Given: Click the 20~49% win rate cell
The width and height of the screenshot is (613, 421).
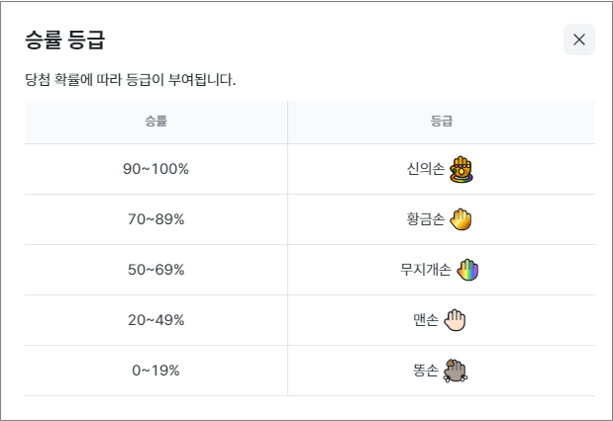Looking at the screenshot, I should click(x=156, y=320).
